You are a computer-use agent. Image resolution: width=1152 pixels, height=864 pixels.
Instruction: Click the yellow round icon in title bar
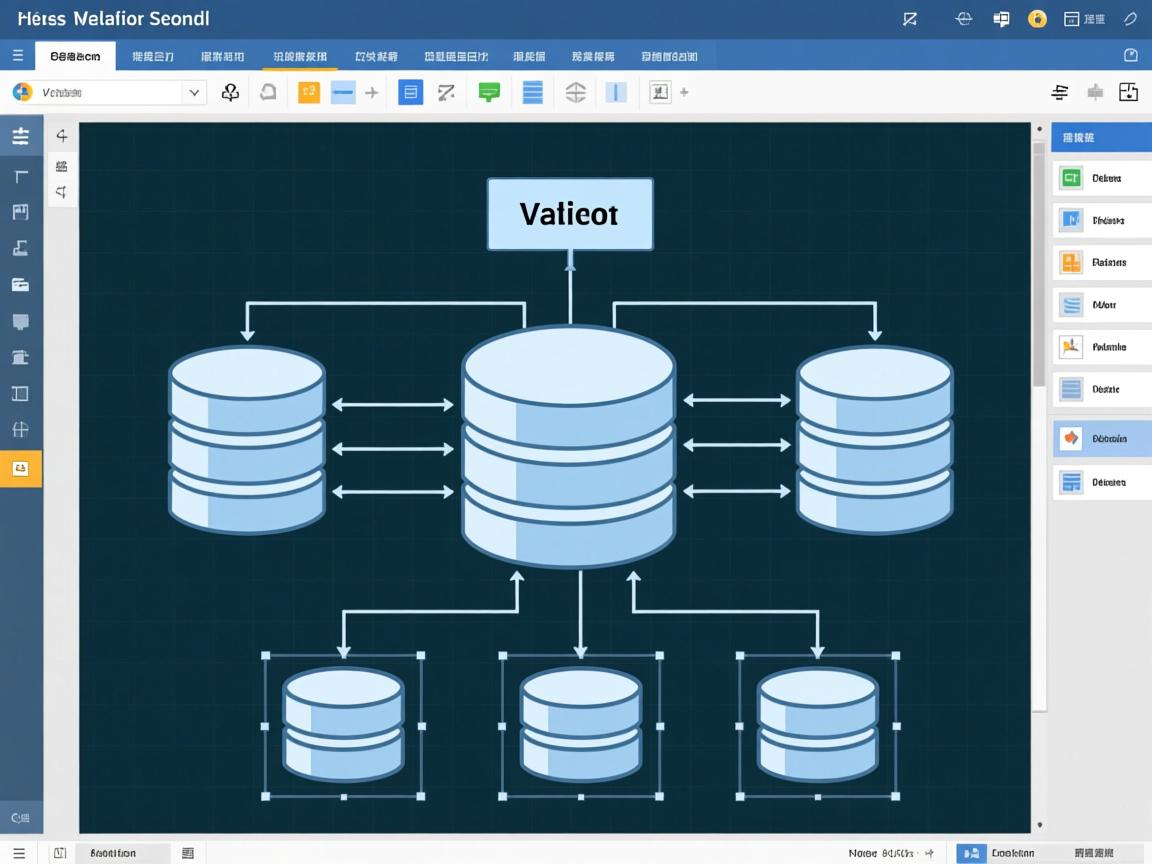point(1037,19)
